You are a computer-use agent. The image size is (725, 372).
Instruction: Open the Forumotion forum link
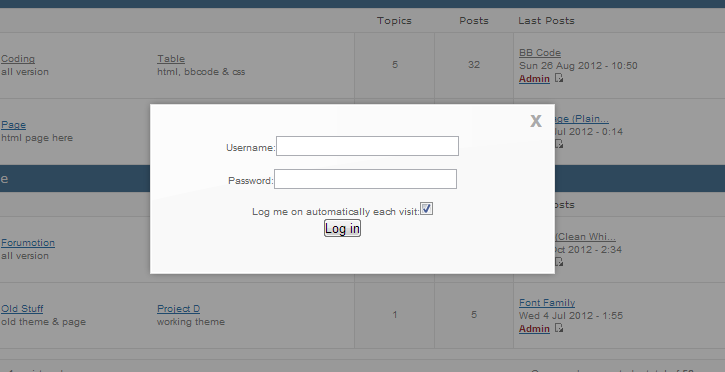pos(28,243)
